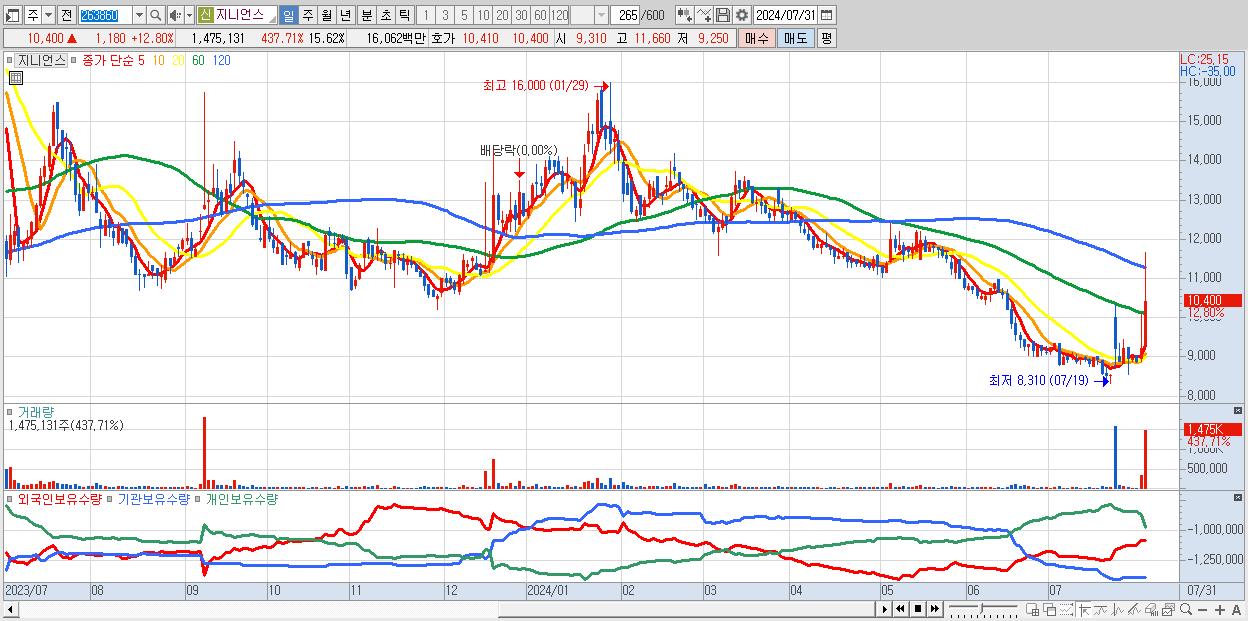Click the line chart indicator icon
1248x621 pixels.
(x=704, y=15)
